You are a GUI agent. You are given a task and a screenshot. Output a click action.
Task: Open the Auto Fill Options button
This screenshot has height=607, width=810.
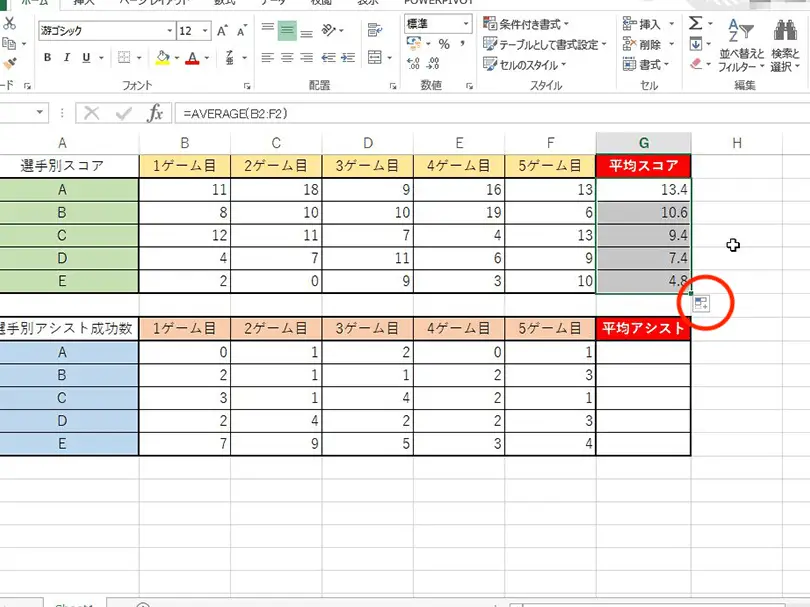(x=701, y=304)
